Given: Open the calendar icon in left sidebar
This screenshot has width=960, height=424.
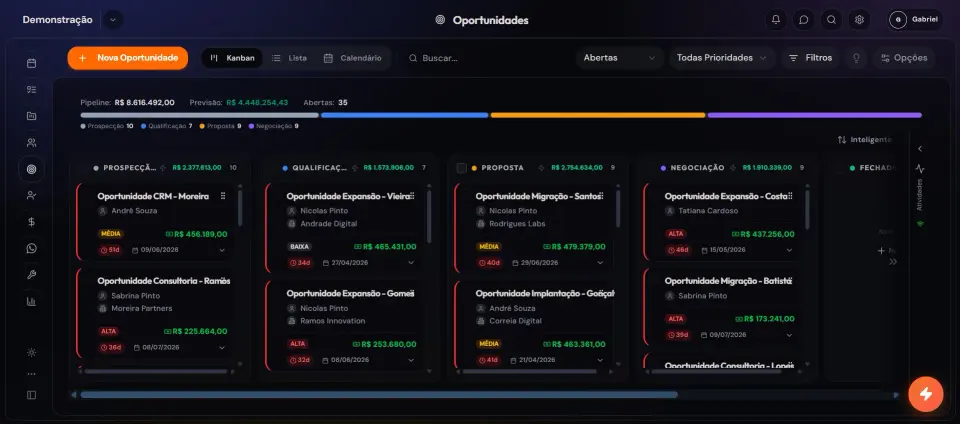Looking at the screenshot, I should point(31,63).
